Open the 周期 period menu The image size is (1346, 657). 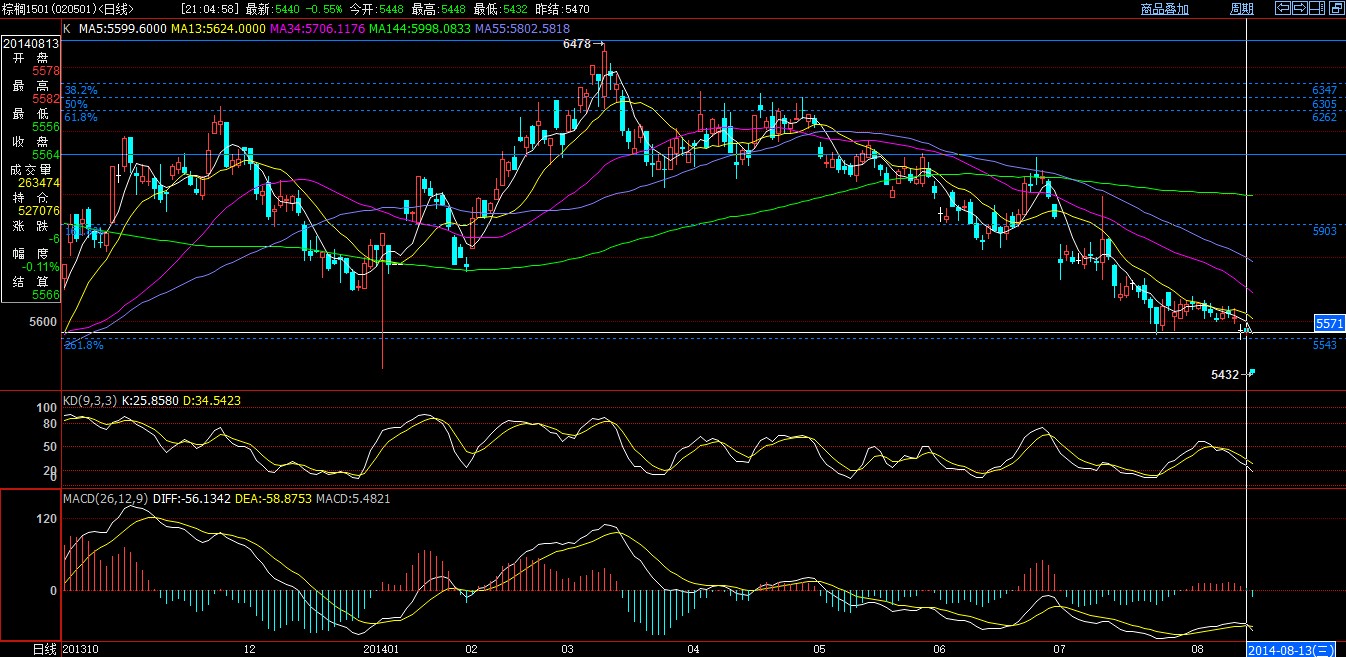(1241, 9)
